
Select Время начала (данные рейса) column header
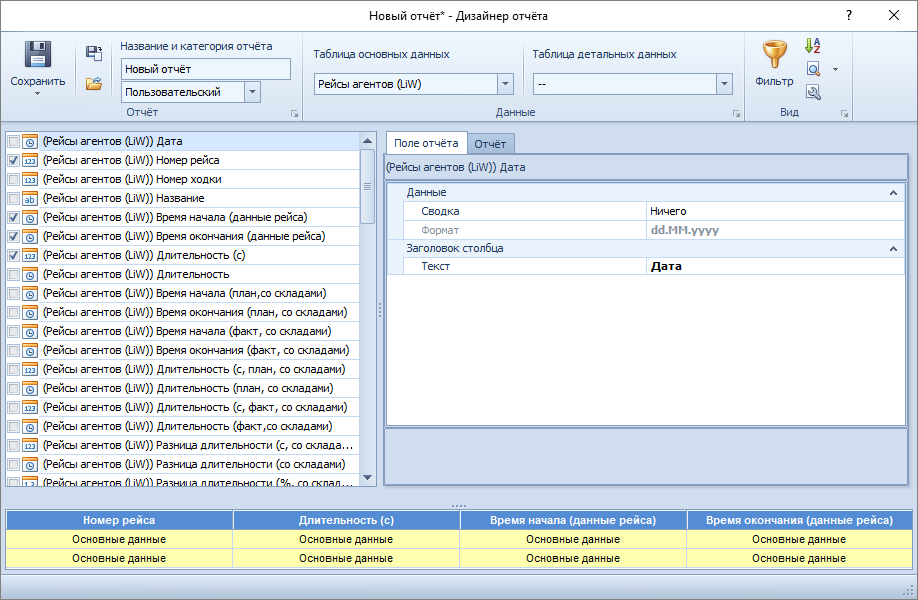[x=573, y=520]
